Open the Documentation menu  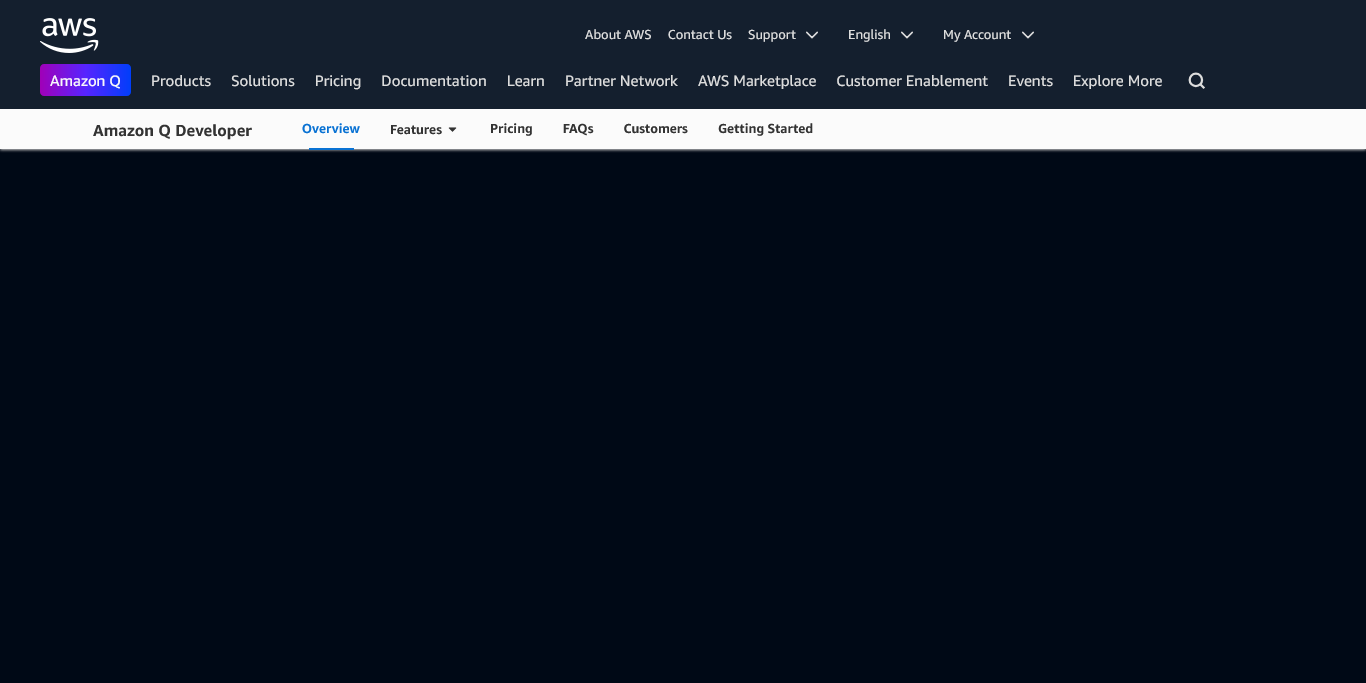point(434,81)
